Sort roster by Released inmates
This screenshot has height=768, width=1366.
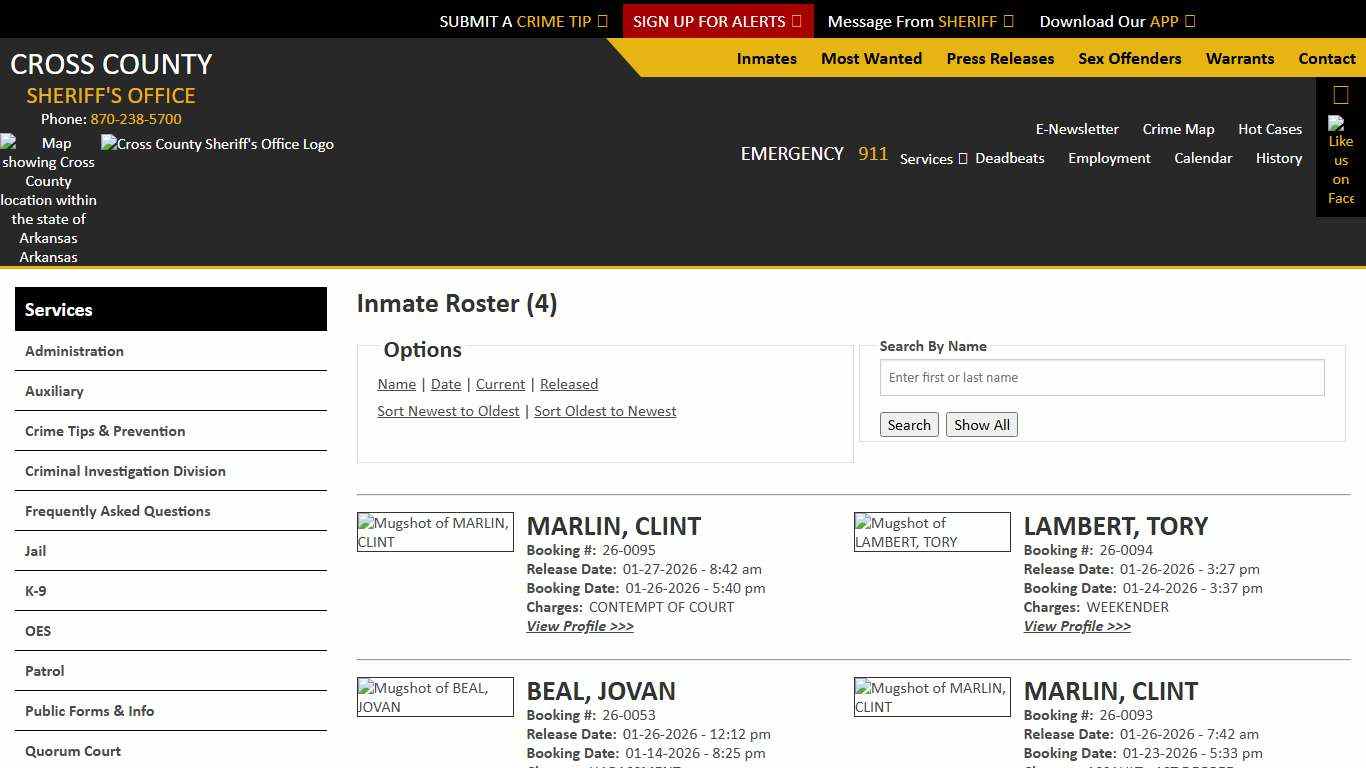tap(568, 384)
